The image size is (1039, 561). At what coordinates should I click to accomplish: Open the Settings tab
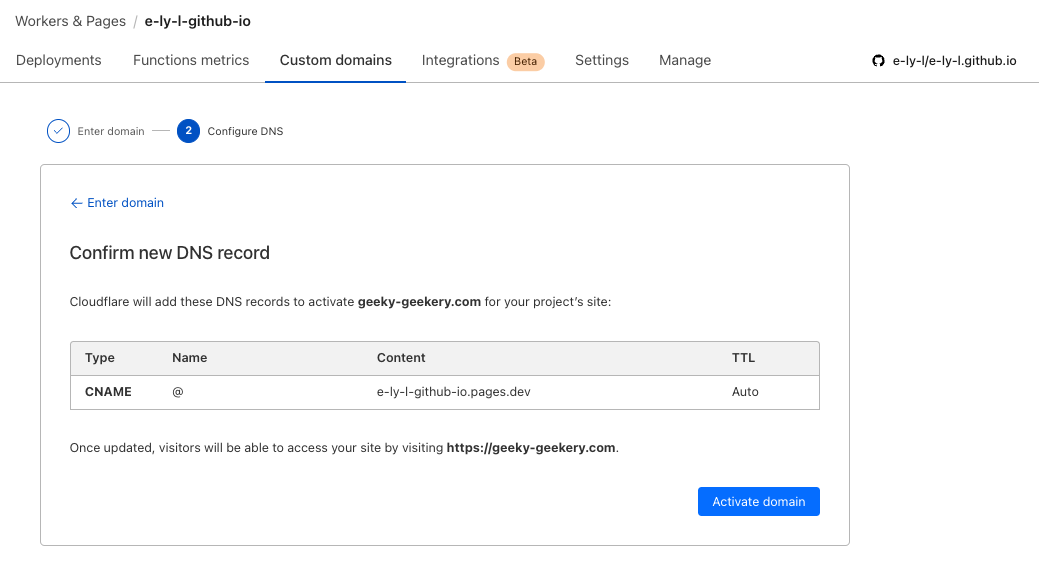point(602,60)
